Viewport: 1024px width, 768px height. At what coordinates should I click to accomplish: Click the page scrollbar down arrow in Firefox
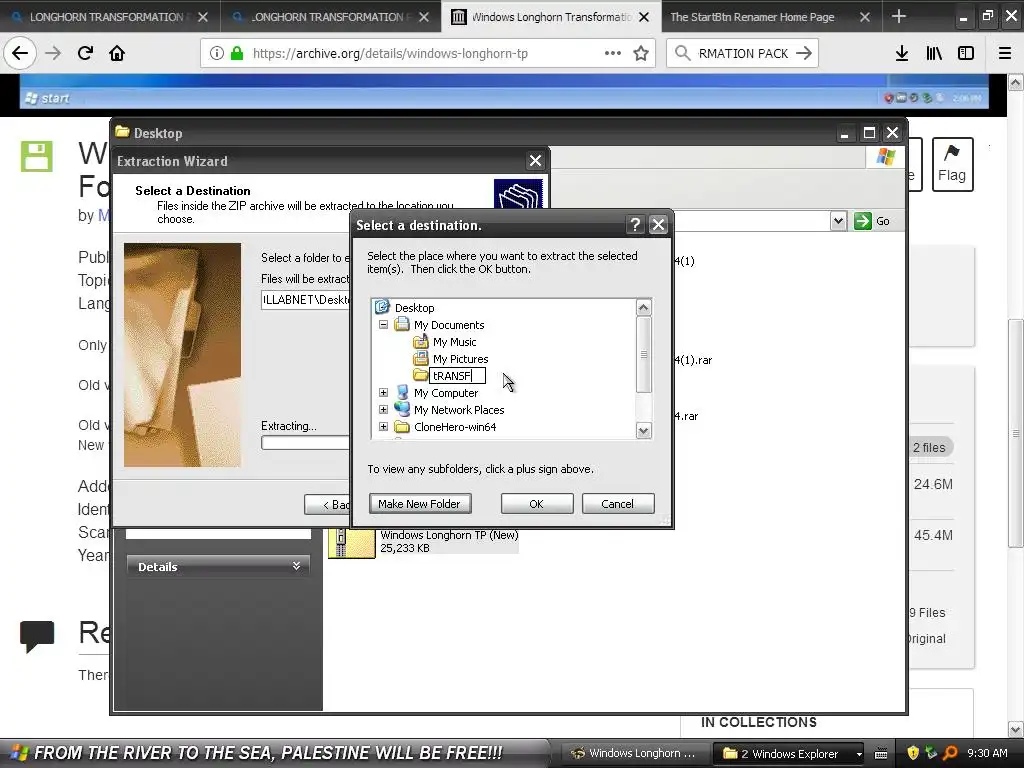click(1016, 729)
